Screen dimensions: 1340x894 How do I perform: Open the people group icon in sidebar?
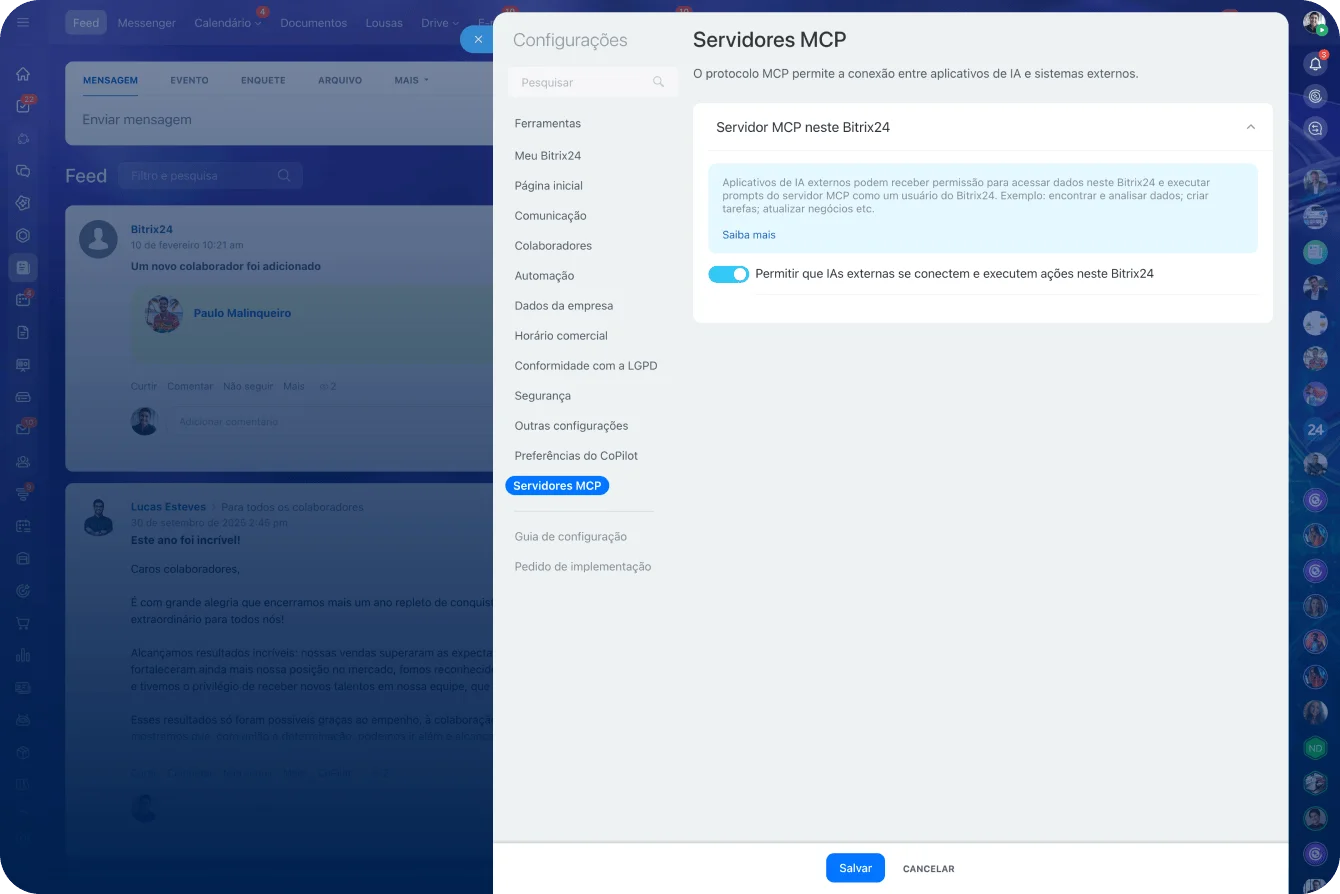click(x=23, y=461)
